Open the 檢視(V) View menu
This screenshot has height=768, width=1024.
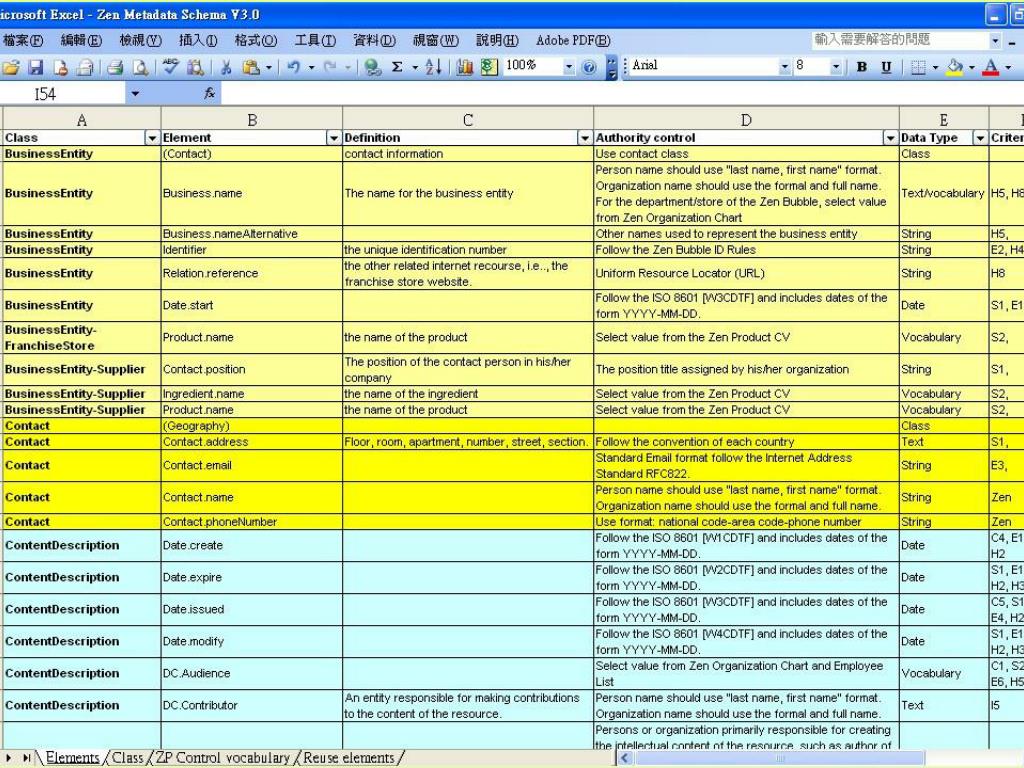(140, 40)
